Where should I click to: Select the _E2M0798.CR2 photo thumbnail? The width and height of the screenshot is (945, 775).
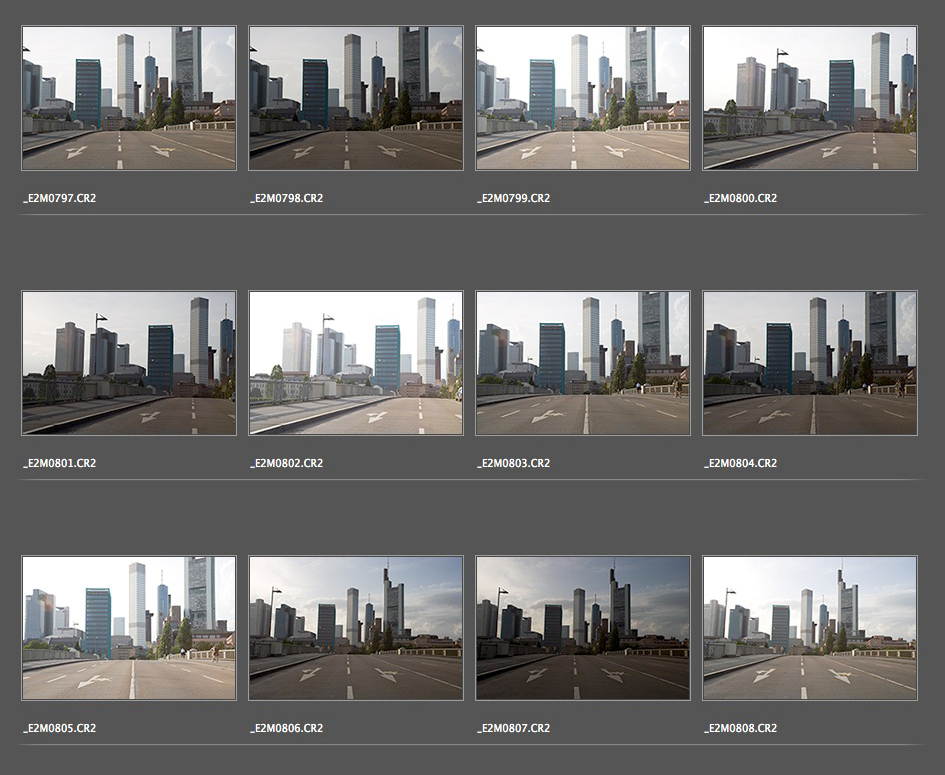[356, 98]
